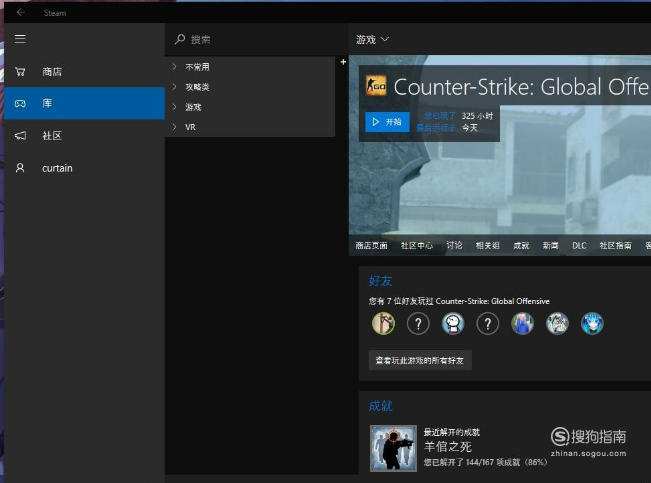651x483 pixels.
Task: Open the hamburger menu
Action: coord(20,39)
